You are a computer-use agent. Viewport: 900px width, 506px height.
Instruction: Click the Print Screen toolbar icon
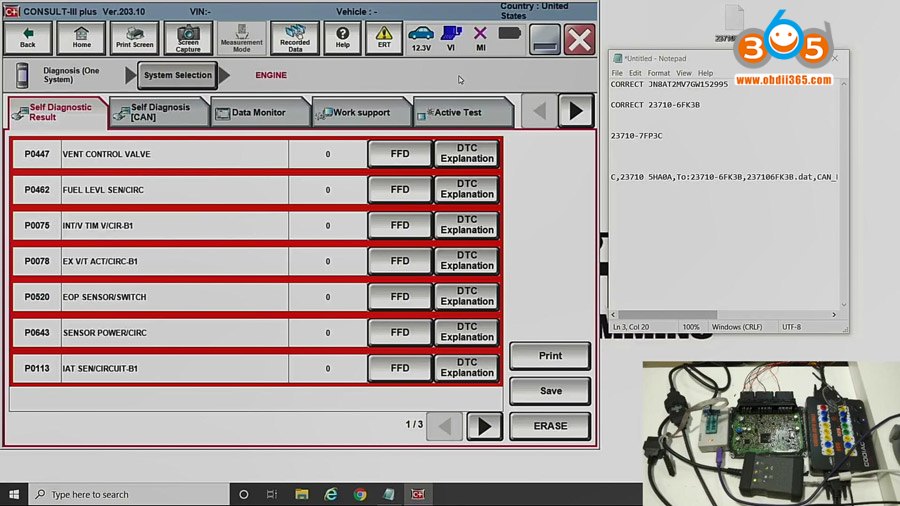click(134, 38)
